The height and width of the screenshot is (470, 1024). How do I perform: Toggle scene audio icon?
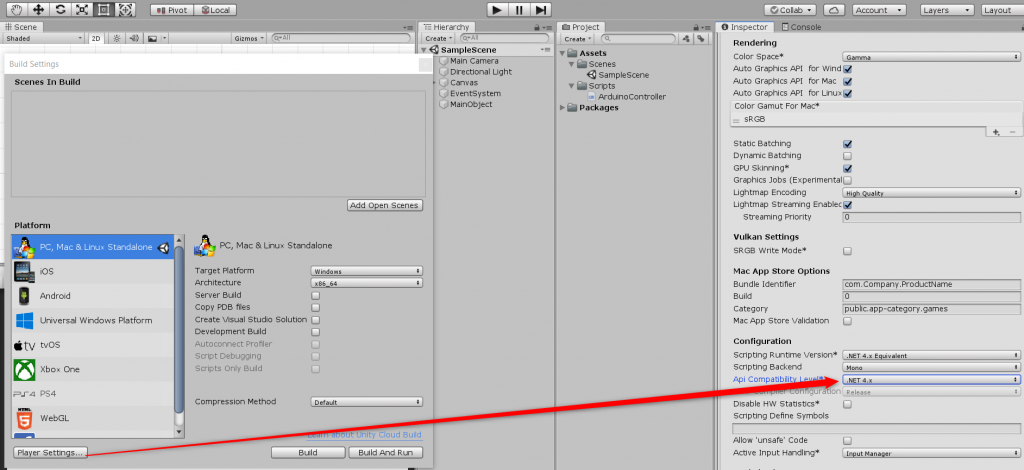click(x=133, y=39)
